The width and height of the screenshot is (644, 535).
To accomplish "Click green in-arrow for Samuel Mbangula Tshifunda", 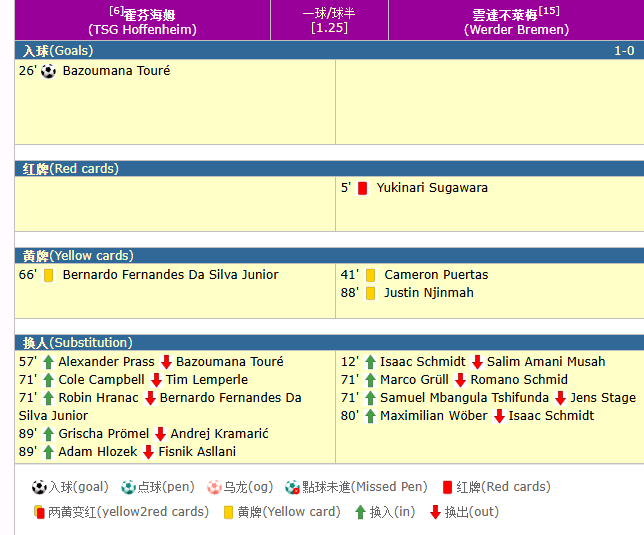I will tap(370, 398).
